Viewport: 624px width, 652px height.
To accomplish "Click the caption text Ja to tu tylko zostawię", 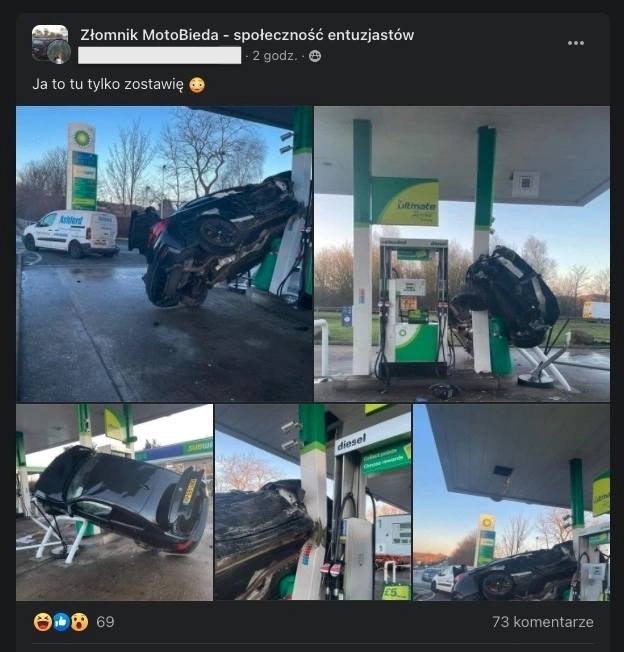I will tap(108, 84).
